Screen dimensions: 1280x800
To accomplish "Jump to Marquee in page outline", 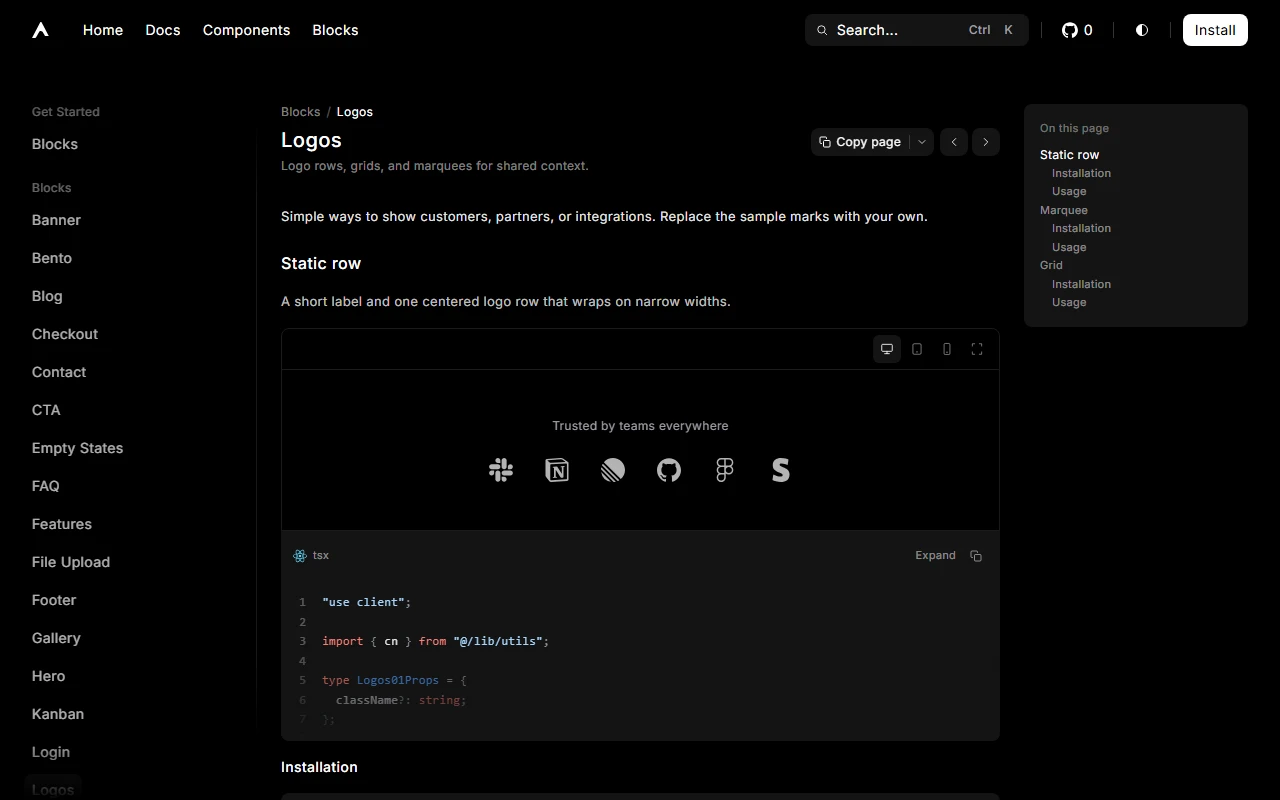I will tap(1064, 210).
